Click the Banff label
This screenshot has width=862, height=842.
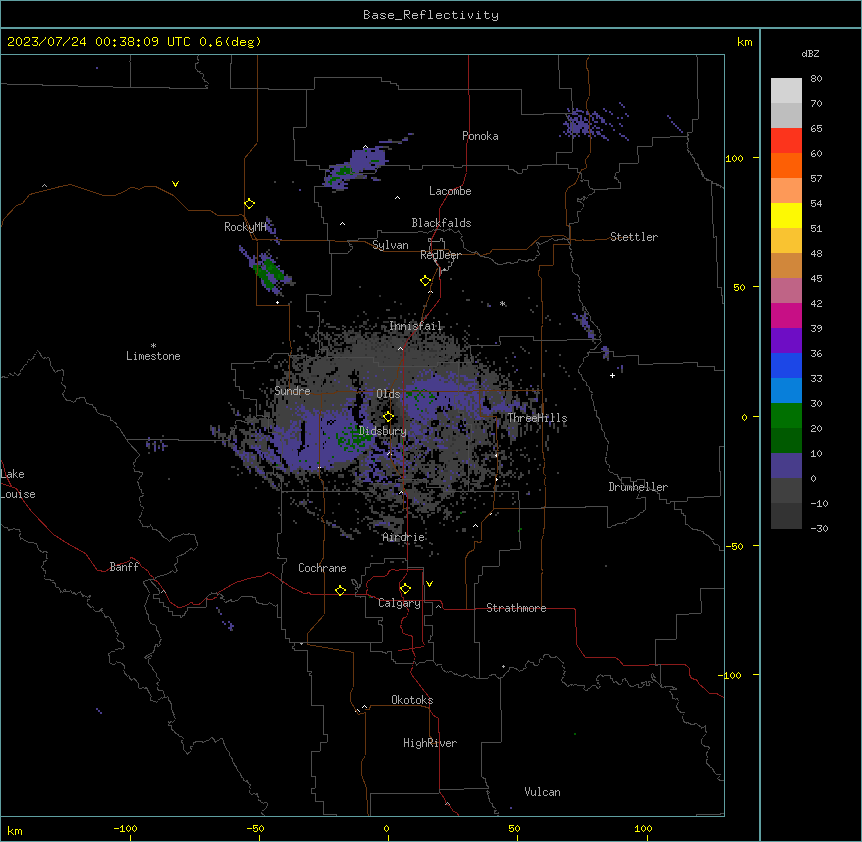click(x=124, y=567)
